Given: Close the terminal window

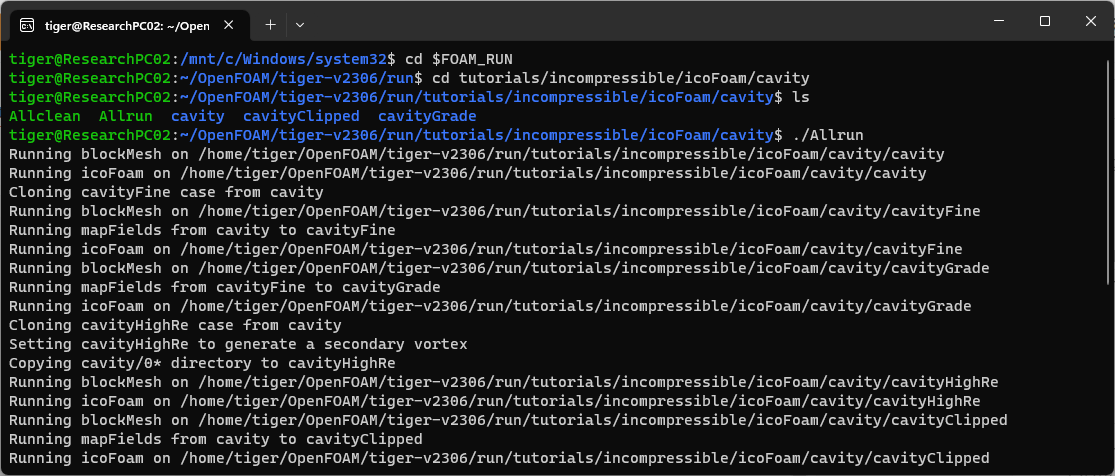Looking at the screenshot, I should click(x=1090, y=21).
